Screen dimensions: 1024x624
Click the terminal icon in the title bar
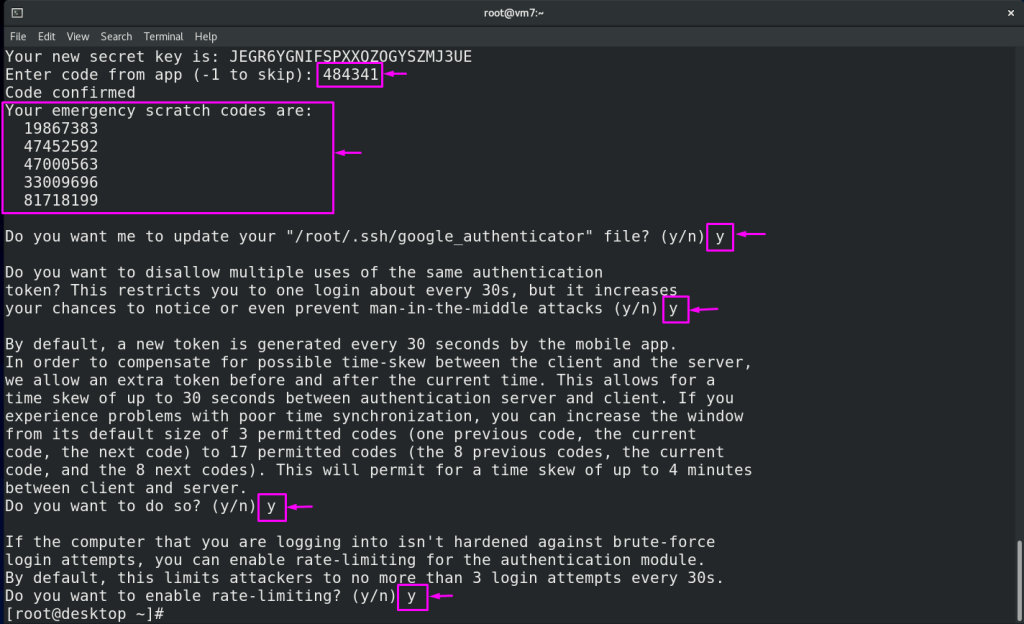(17, 12)
